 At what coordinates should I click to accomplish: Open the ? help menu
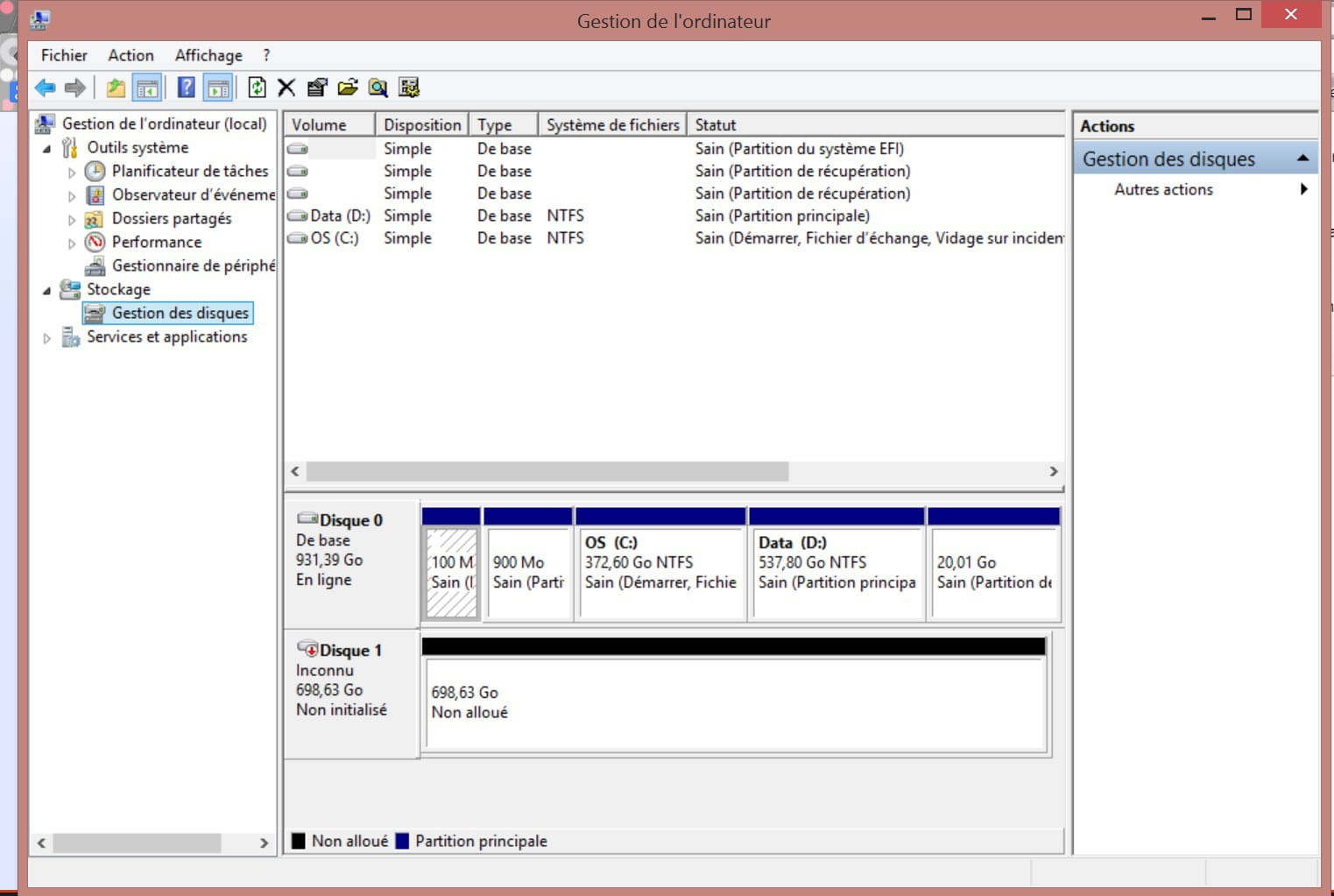coord(266,55)
